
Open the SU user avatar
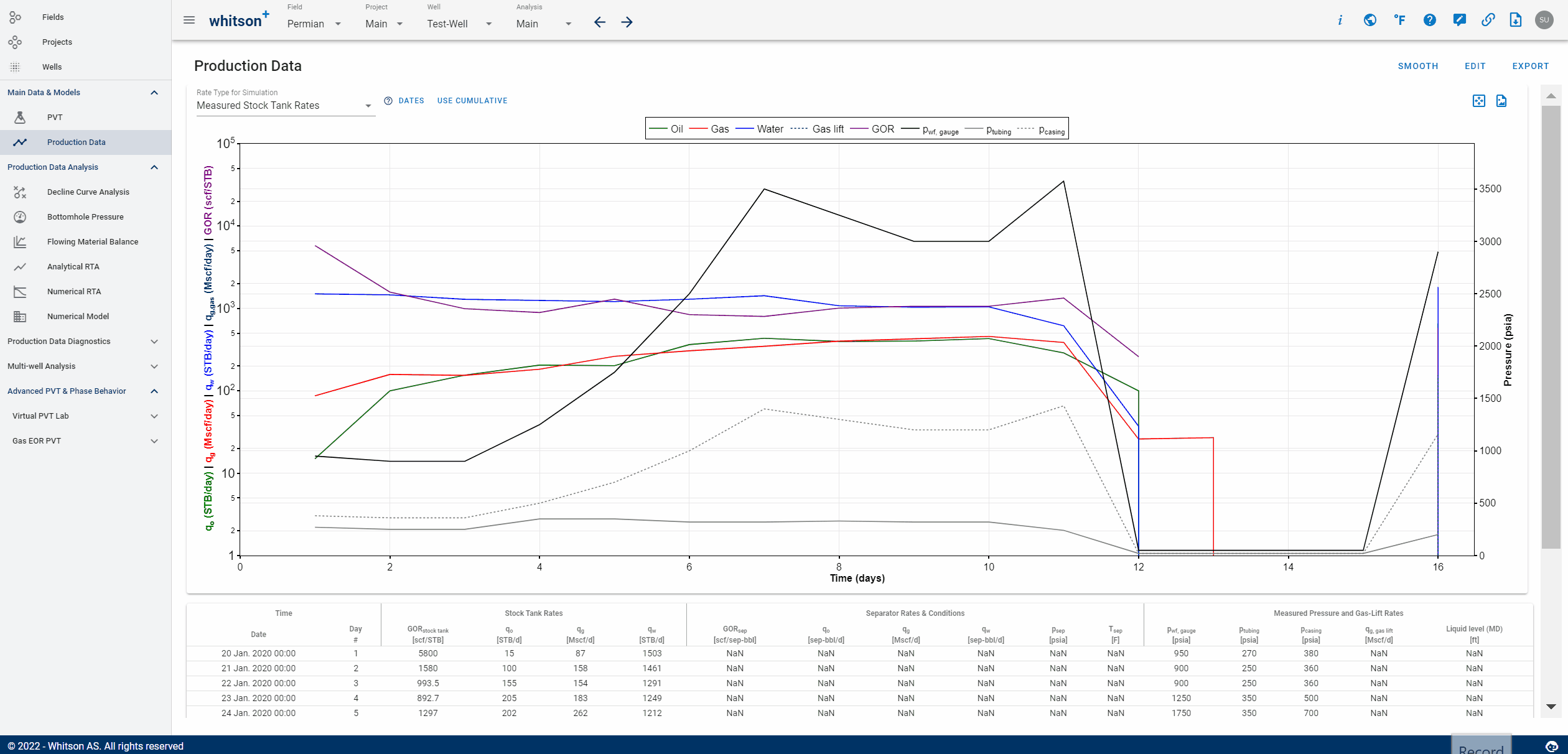tap(1544, 20)
